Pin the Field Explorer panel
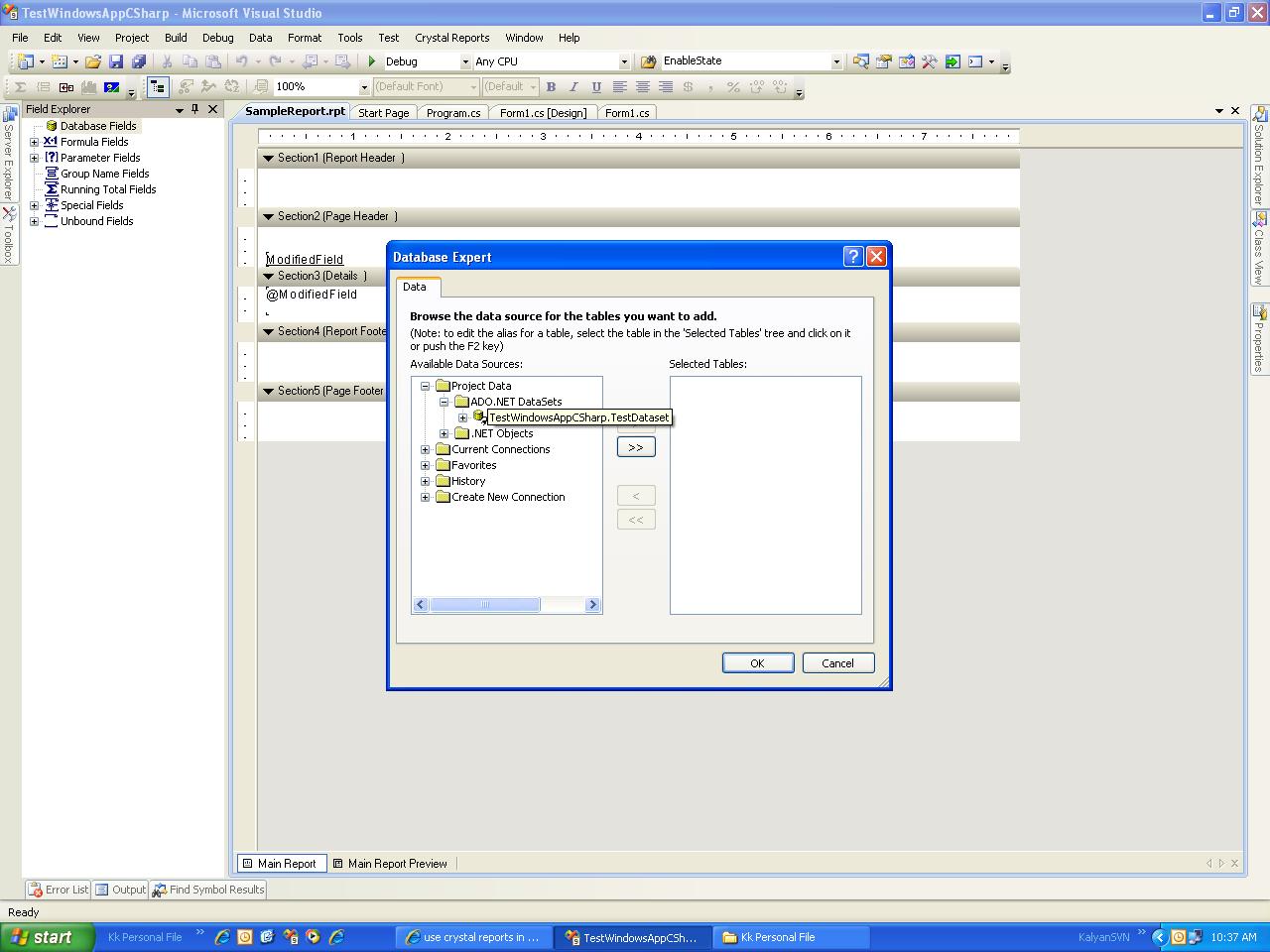The width and height of the screenshot is (1270, 952). pyautogui.click(x=194, y=109)
